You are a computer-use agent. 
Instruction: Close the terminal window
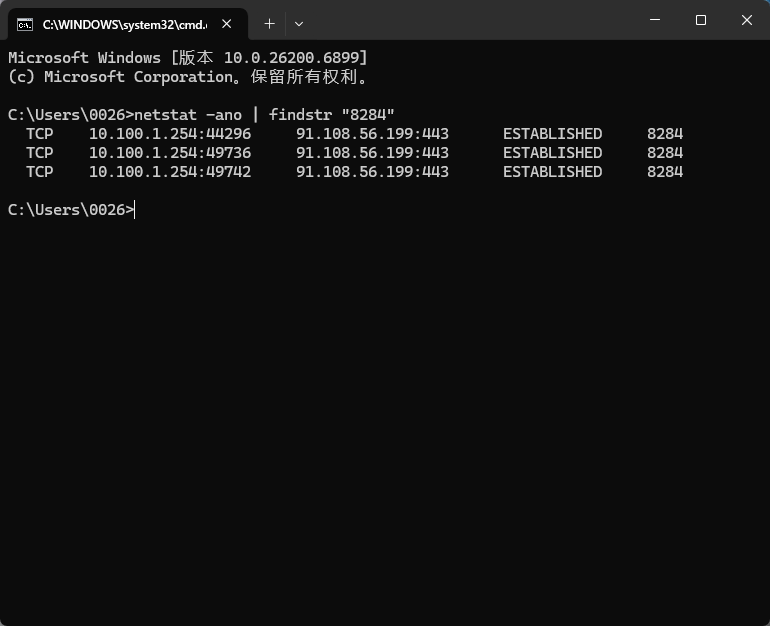(746, 20)
